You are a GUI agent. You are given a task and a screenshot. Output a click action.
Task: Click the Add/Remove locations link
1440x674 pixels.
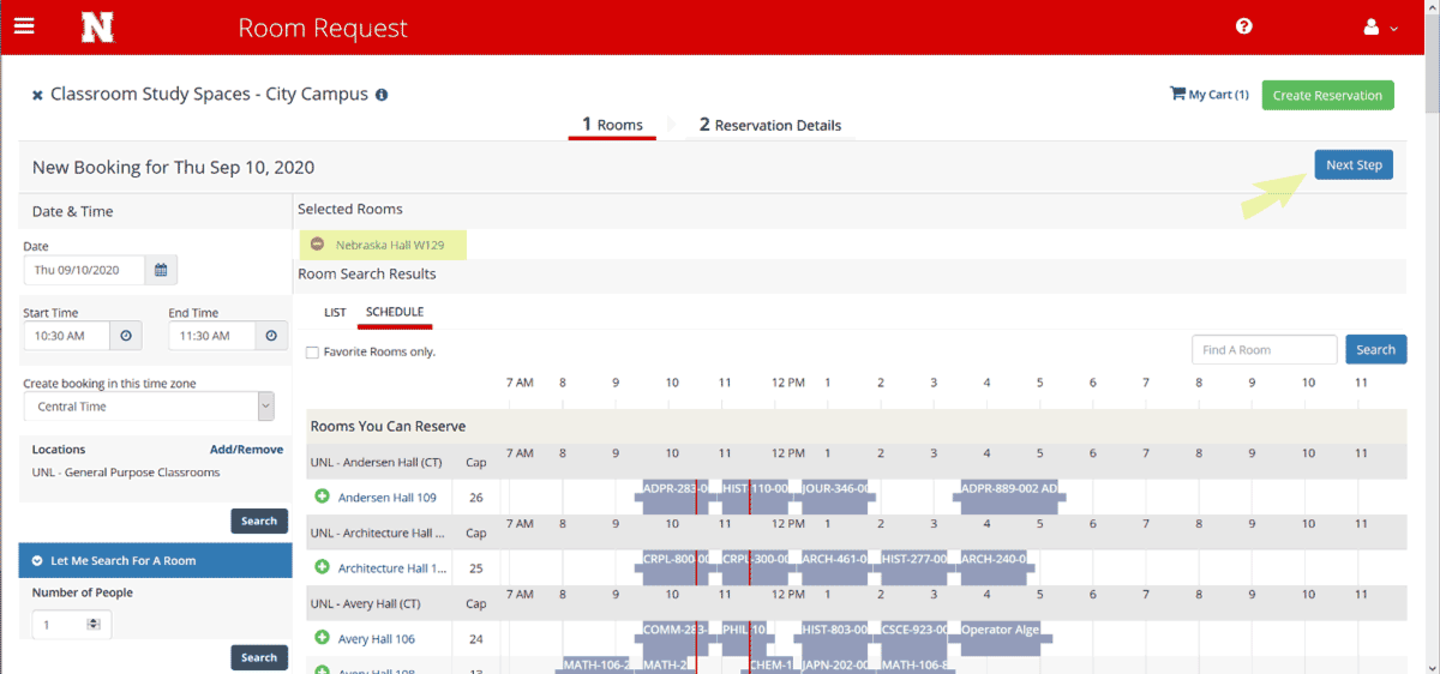246,450
